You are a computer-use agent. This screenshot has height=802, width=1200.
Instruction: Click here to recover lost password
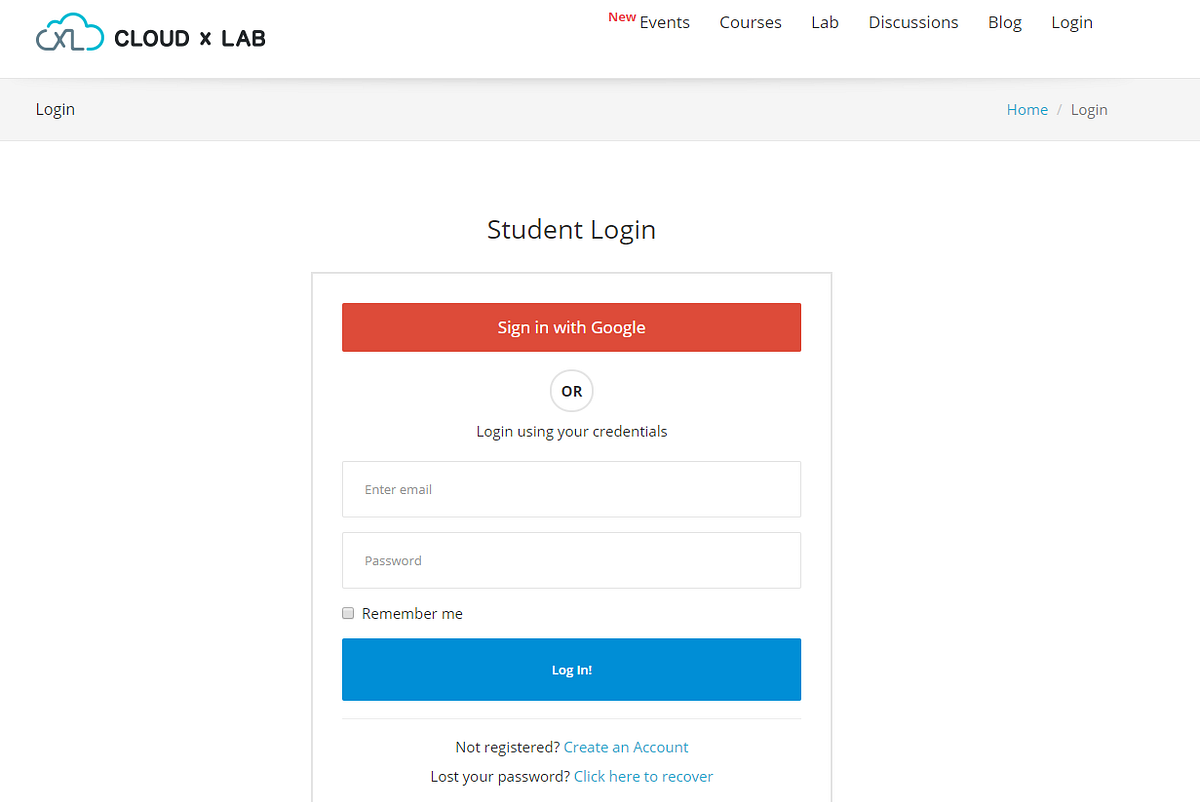[643, 776]
